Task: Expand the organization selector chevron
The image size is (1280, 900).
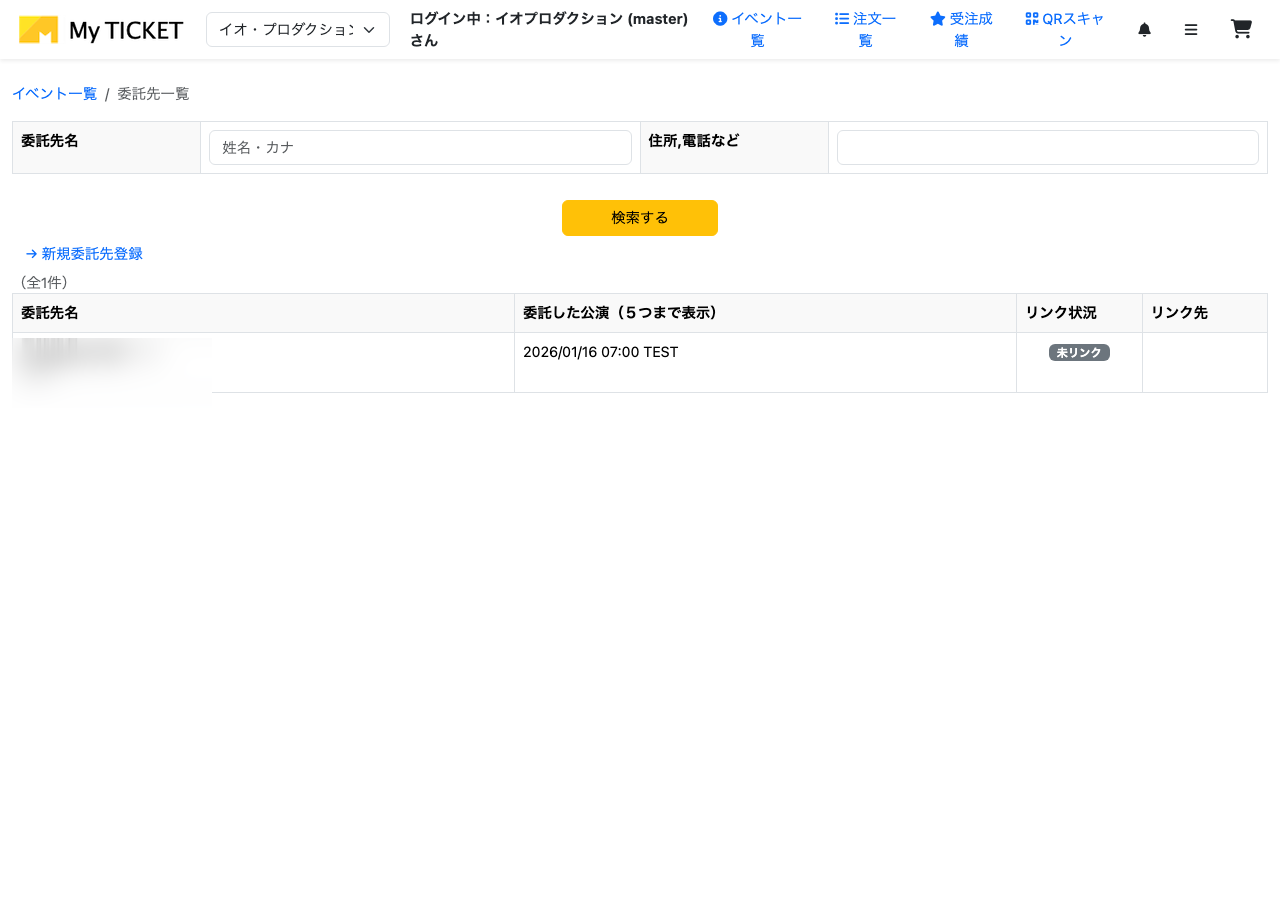Action: coord(366,29)
